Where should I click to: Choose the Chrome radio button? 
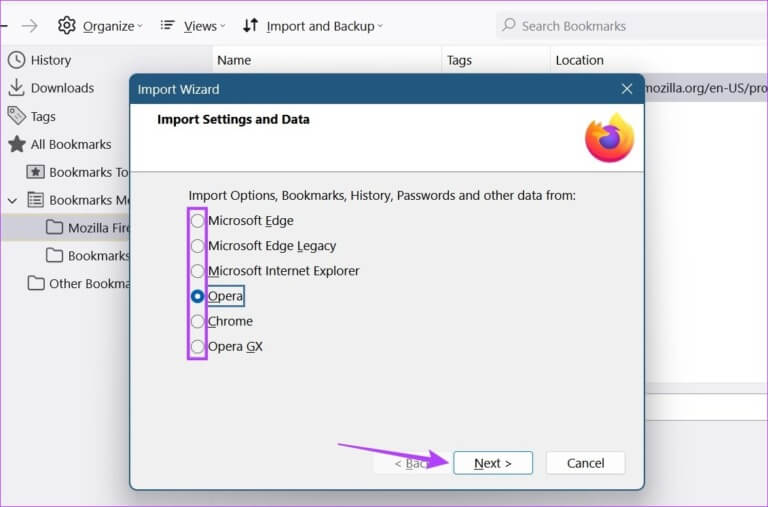coord(197,321)
